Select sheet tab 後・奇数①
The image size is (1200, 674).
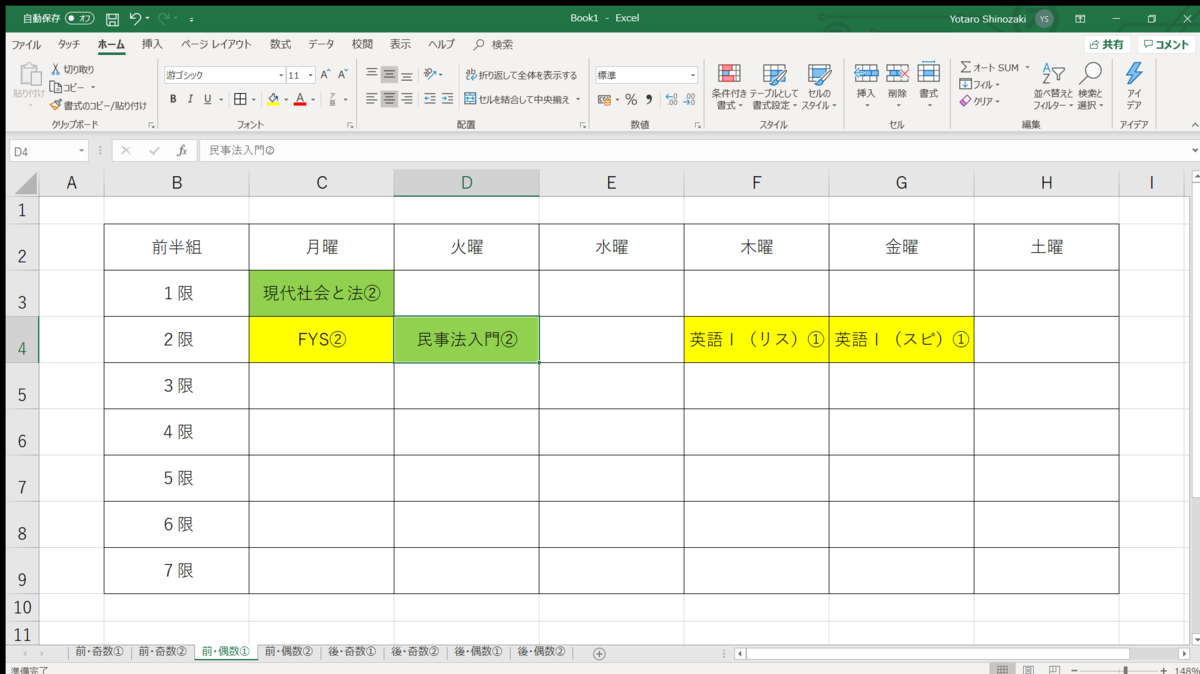tap(351, 652)
